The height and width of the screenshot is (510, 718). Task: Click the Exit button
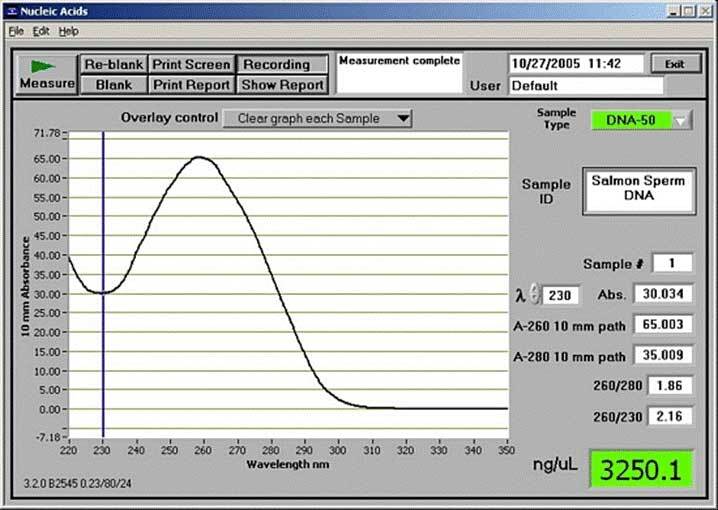675,64
